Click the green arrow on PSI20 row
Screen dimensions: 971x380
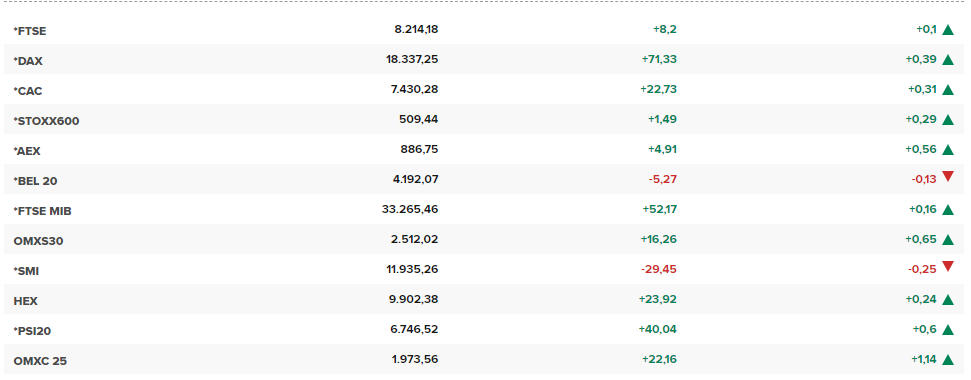point(947,330)
